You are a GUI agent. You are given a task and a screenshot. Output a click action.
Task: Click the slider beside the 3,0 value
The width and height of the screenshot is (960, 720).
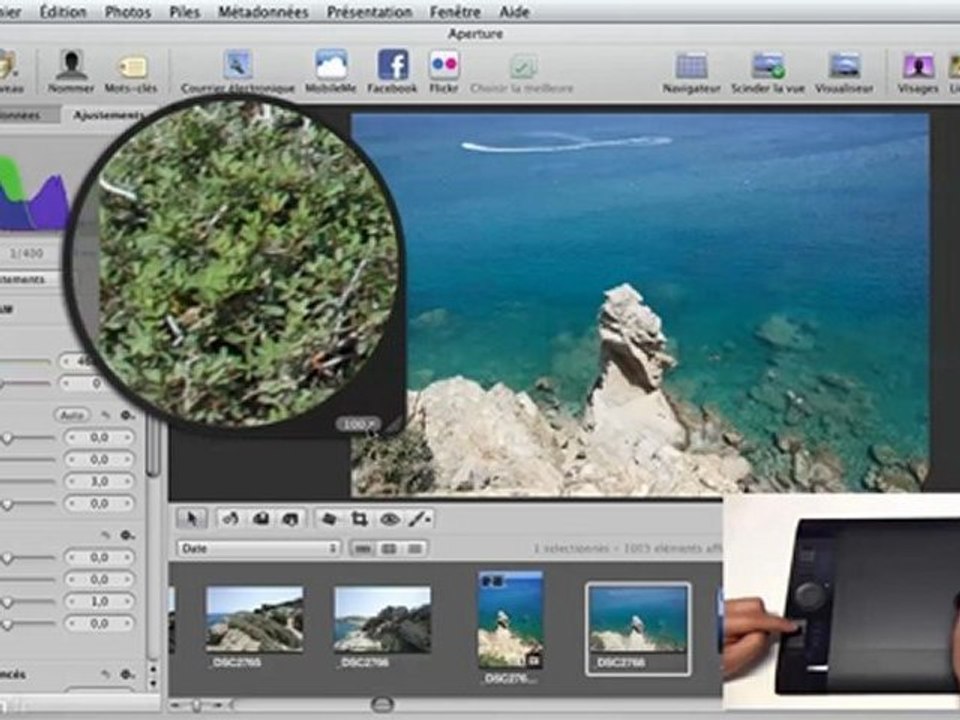[x=28, y=481]
